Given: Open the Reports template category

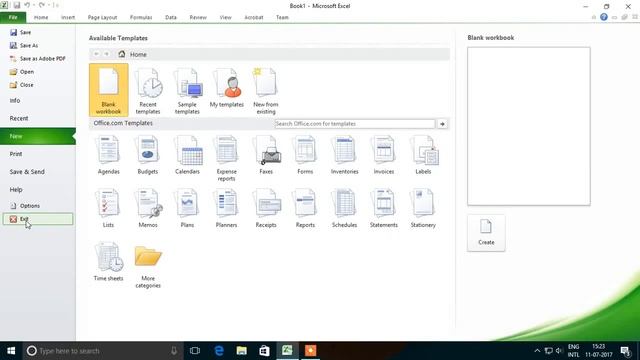Looking at the screenshot, I should [305, 208].
